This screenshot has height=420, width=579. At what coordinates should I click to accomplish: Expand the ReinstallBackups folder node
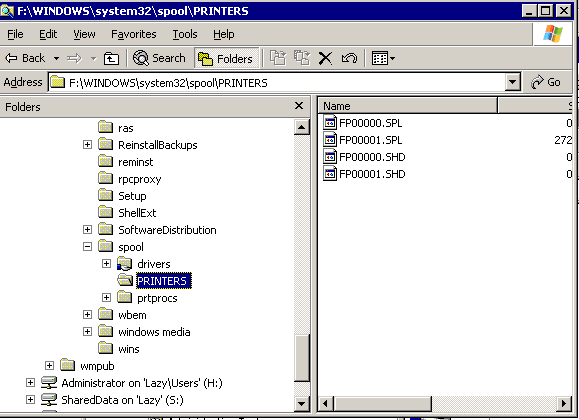click(x=88, y=144)
